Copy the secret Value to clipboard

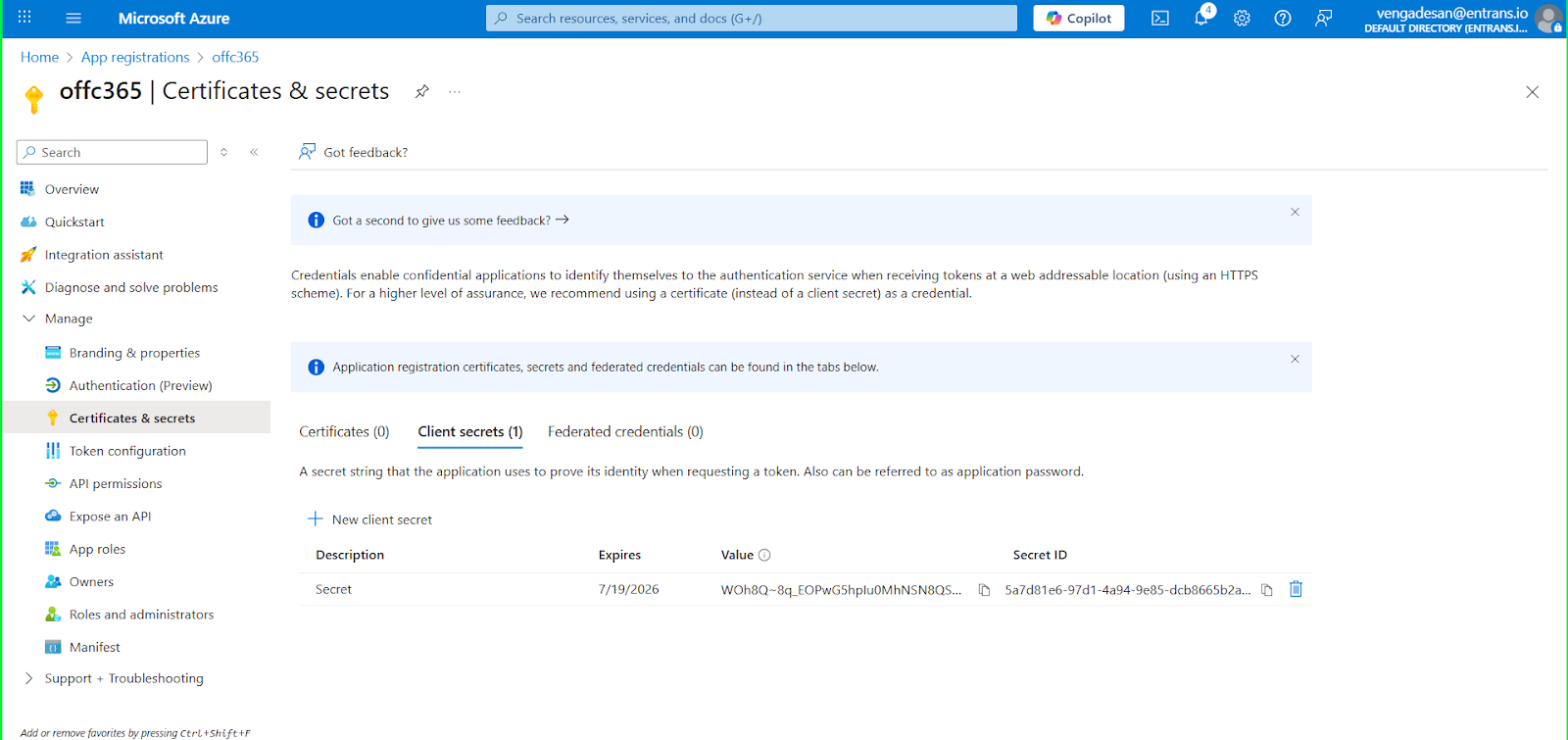point(984,590)
